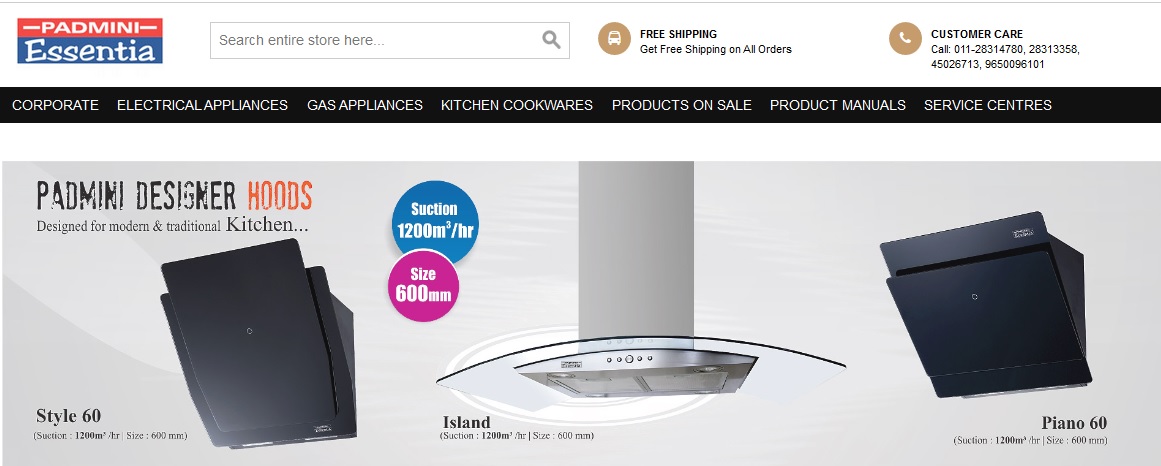Screen dimensions: 1161x466
Task: Go to Products On Sale
Action: (x=681, y=105)
